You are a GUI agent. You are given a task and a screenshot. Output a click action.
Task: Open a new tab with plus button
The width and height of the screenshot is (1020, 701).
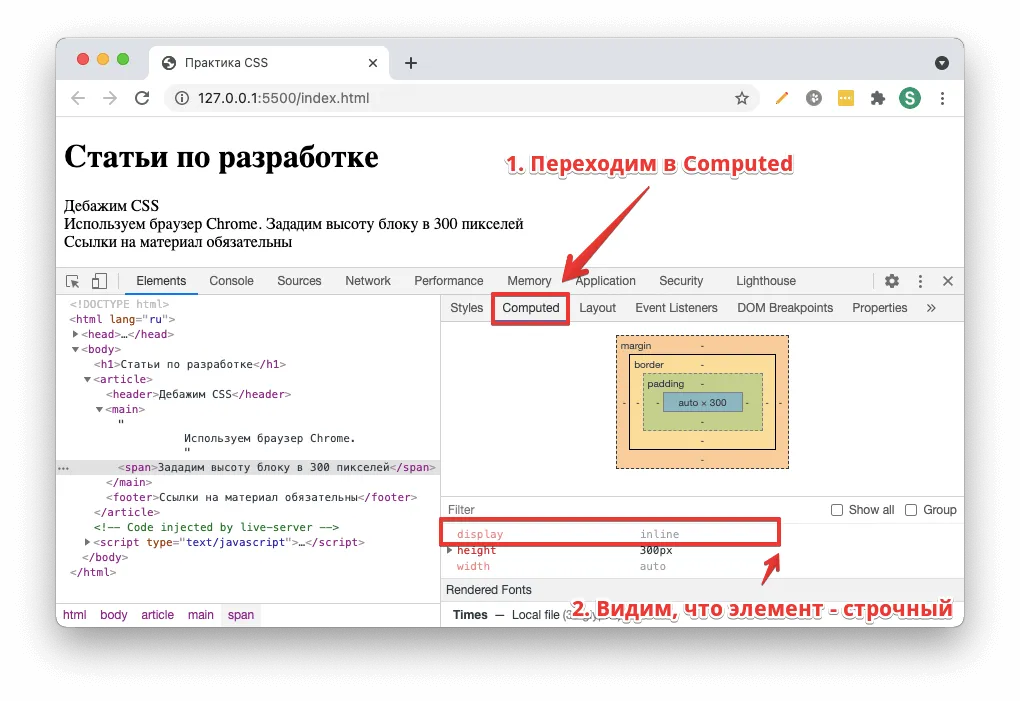tap(410, 63)
